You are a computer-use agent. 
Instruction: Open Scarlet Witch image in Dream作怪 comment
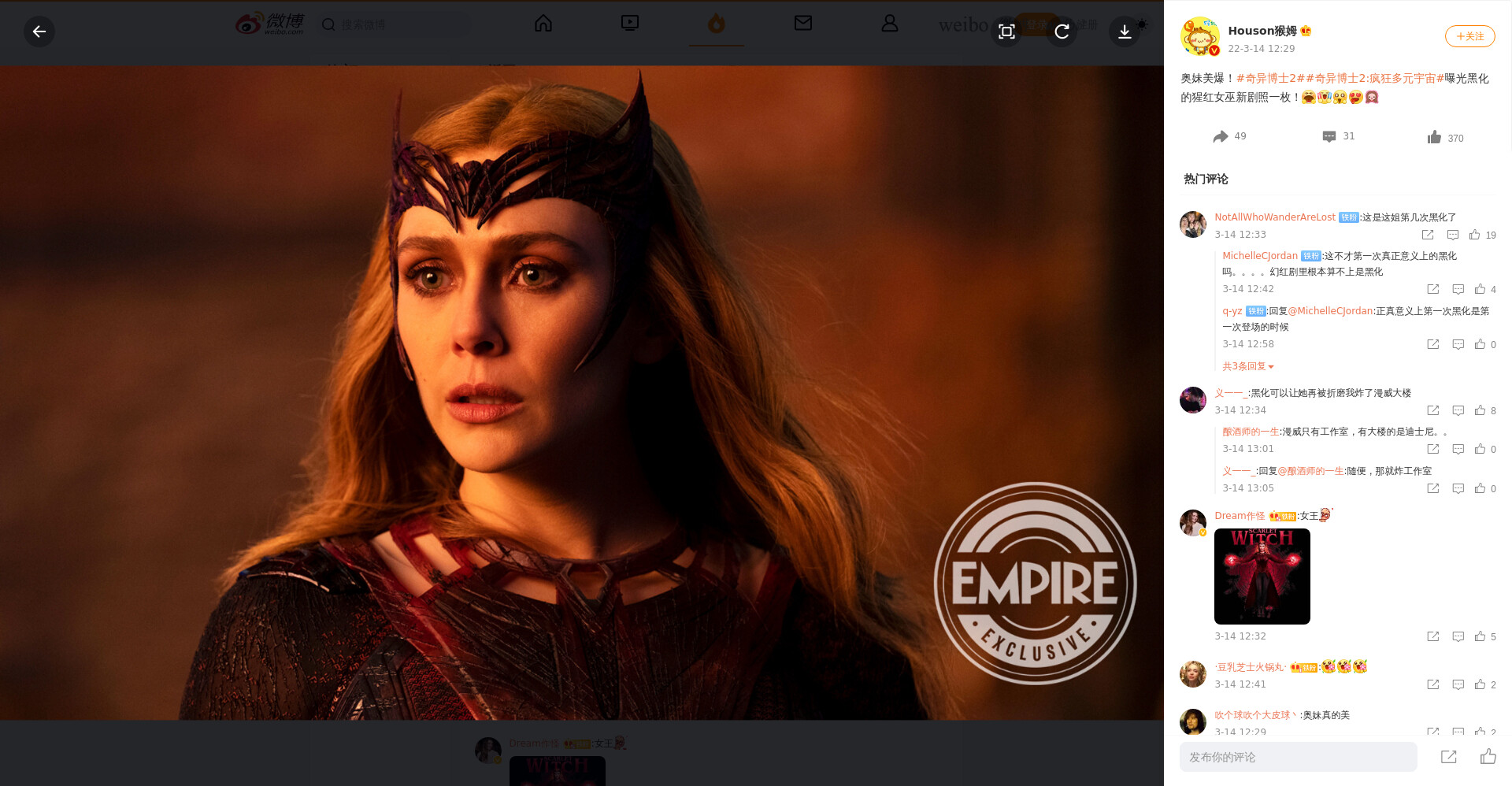(1262, 577)
